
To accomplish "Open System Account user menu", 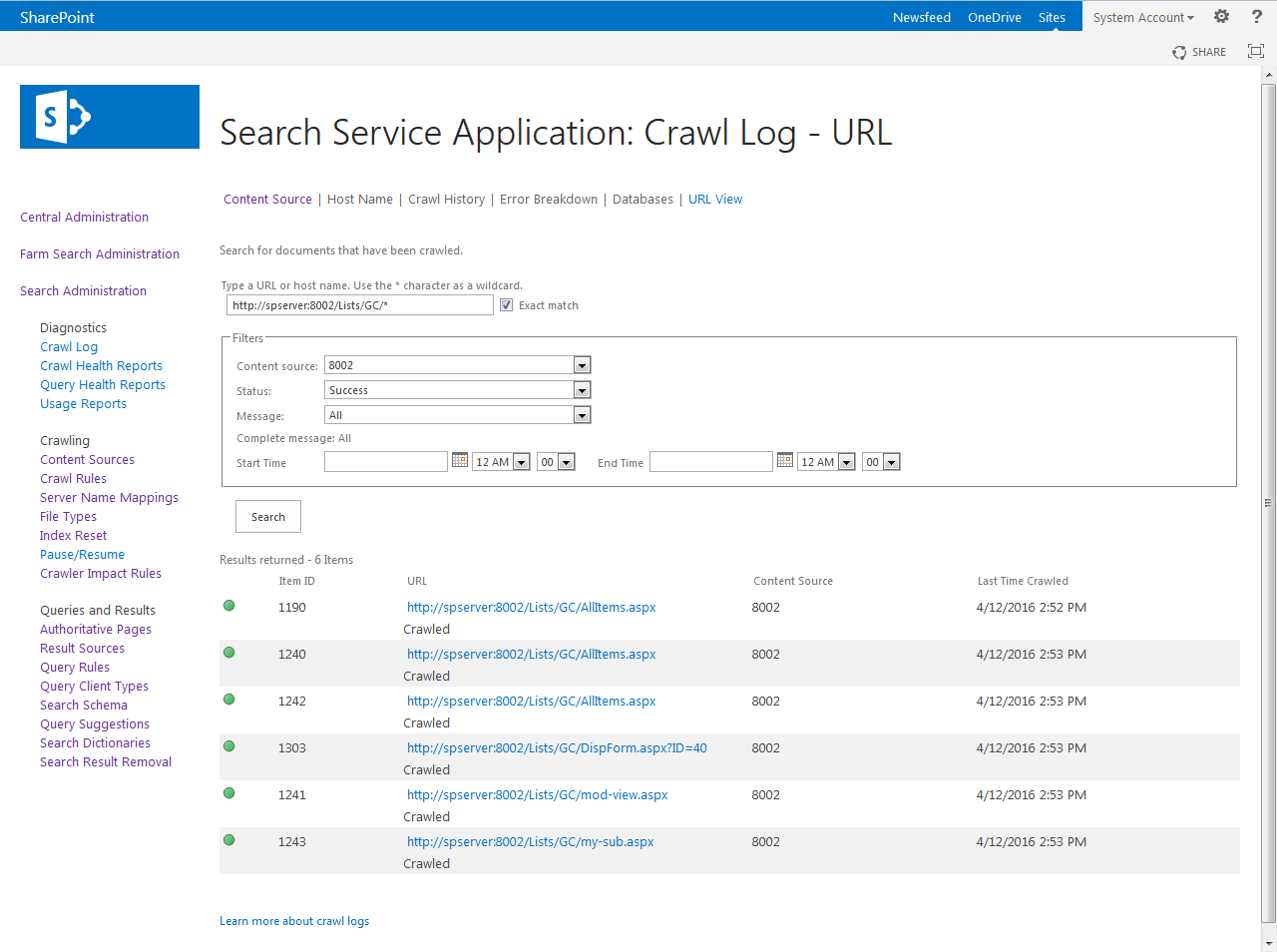I will (1143, 17).
